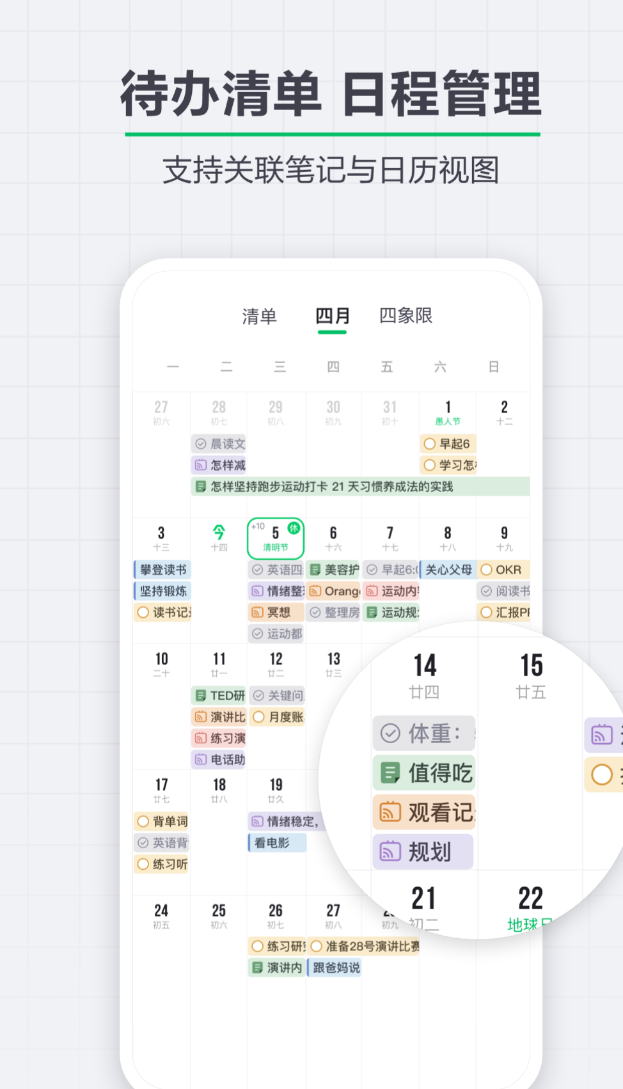Click the green 今 today marker

(219, 533)
